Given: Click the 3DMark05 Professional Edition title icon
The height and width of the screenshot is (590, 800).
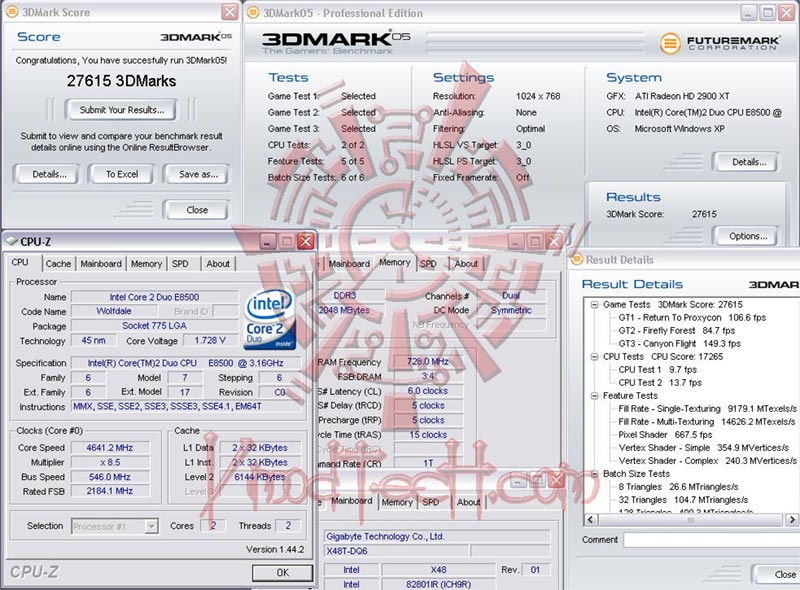Looking at the screenshot, I should click(x=253, y=13).
